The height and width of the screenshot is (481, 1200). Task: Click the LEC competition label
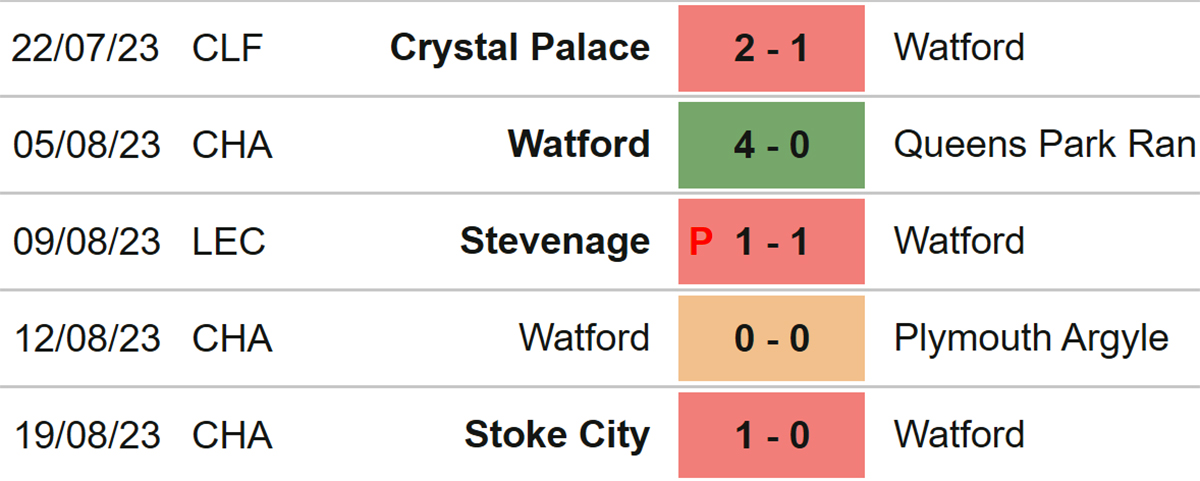pos(229,241)
